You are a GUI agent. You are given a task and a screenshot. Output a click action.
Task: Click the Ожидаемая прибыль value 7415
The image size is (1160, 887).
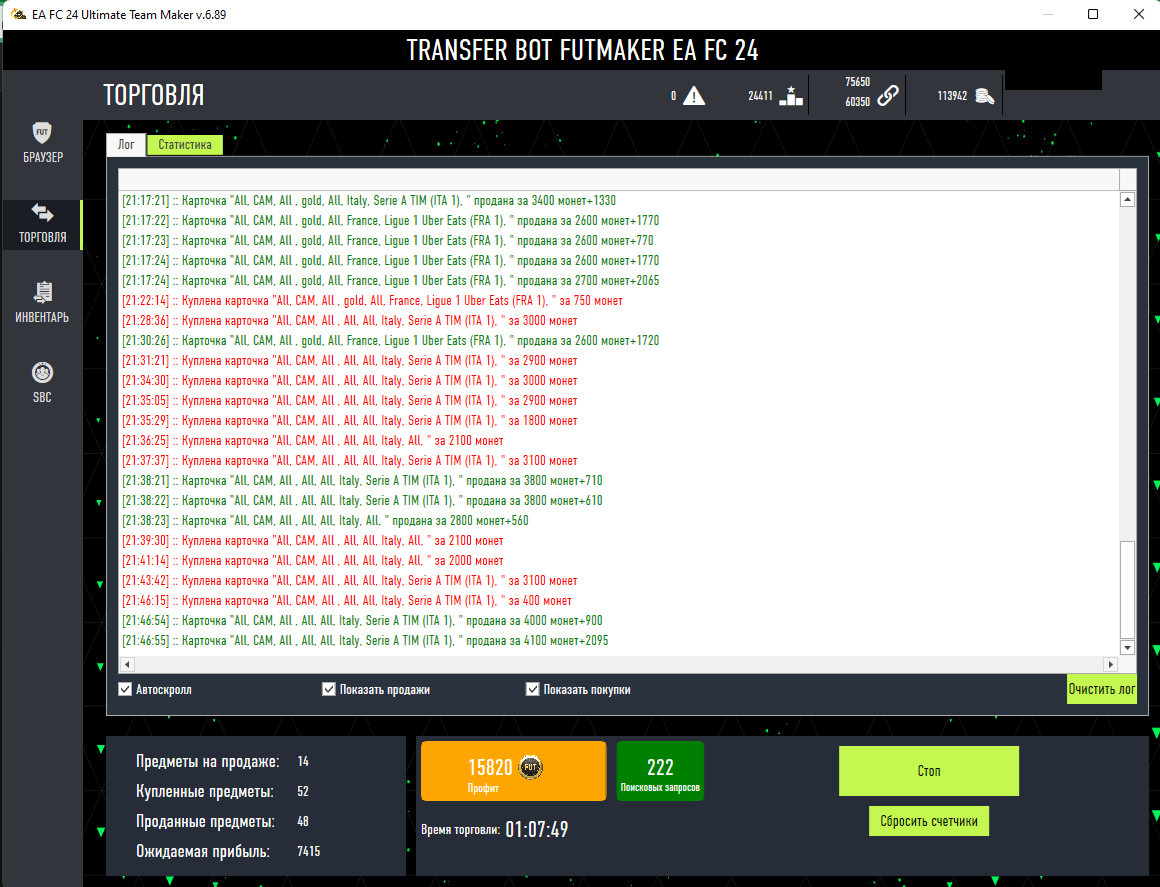(308, 851)
